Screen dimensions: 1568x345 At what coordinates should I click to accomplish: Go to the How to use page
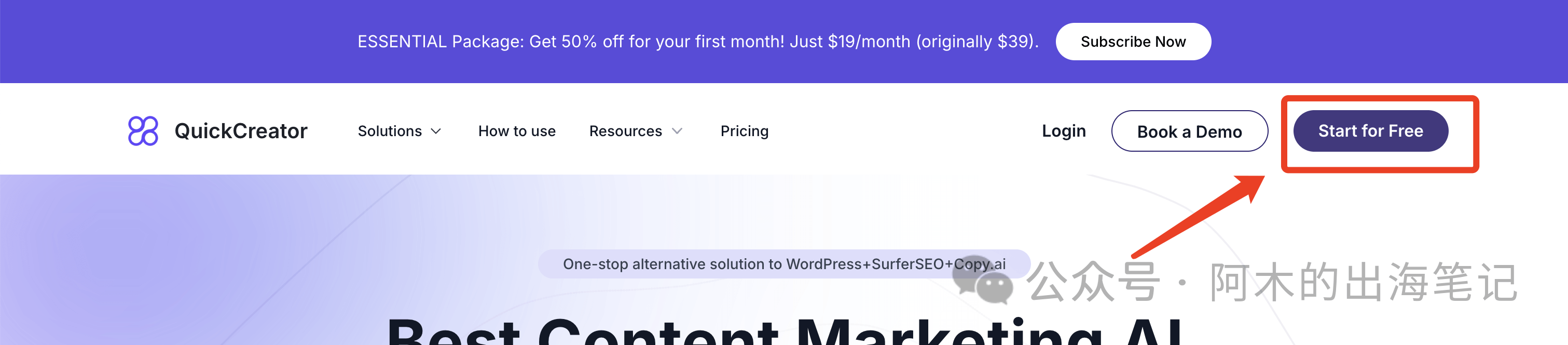point(517,131)
